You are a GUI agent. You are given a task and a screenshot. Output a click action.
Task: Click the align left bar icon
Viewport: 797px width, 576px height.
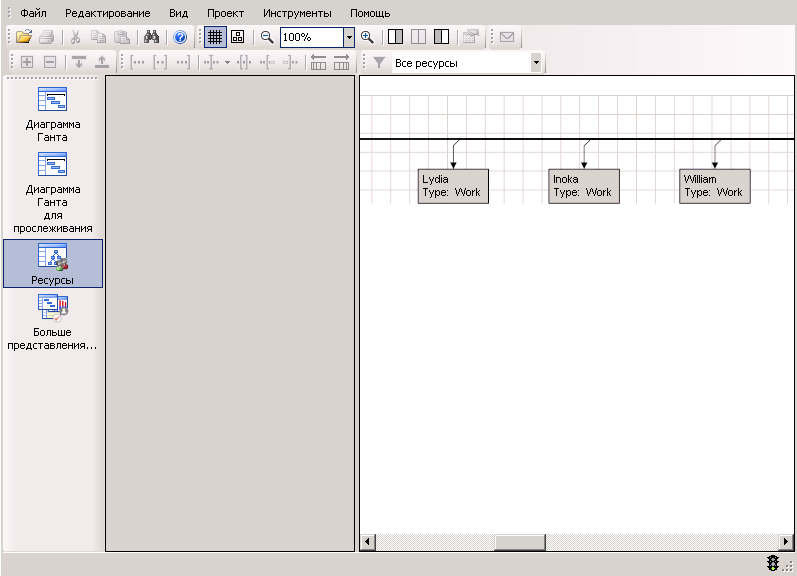coord(267,63)
